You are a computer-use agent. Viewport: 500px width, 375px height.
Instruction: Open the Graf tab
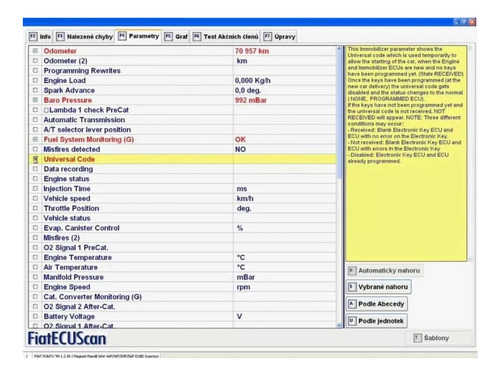(176, 37)
